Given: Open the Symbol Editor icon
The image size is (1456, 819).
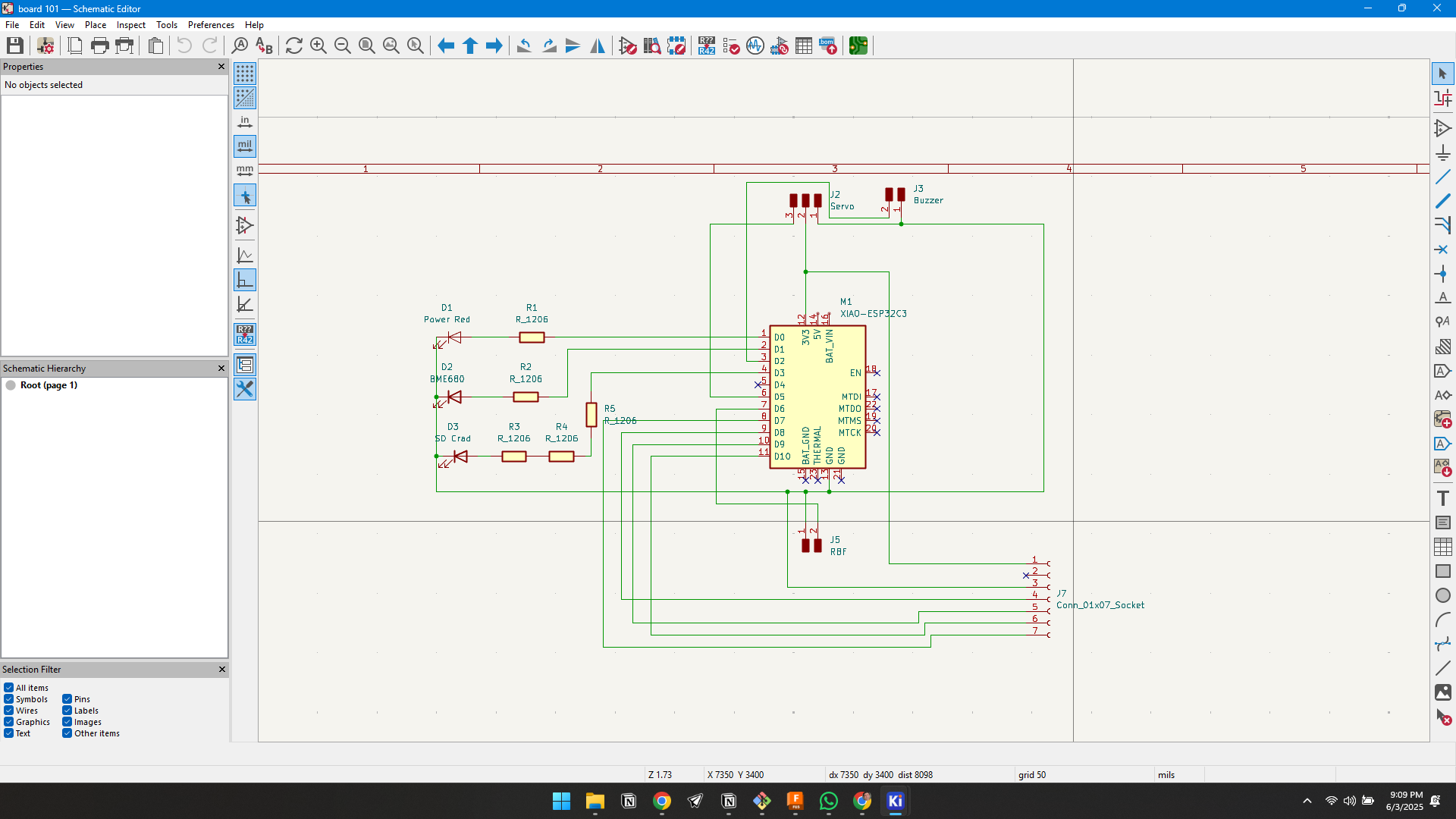Looking at the screenshot, I should 628,46.
